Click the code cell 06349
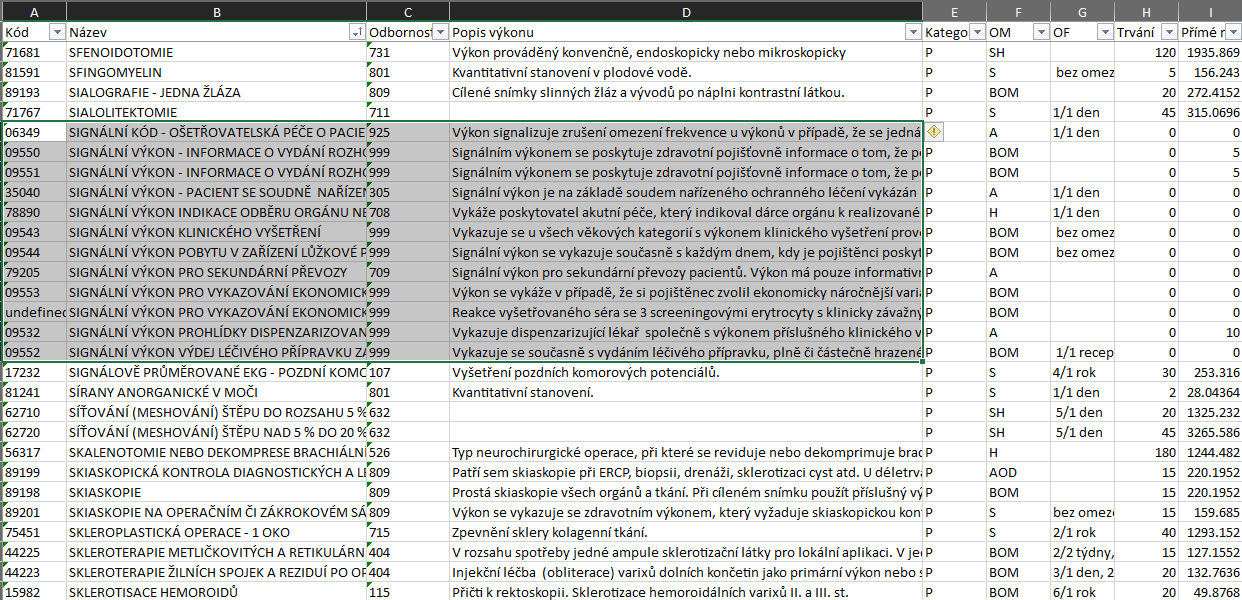The image size is (1242, 600). [x=34, y=132]
